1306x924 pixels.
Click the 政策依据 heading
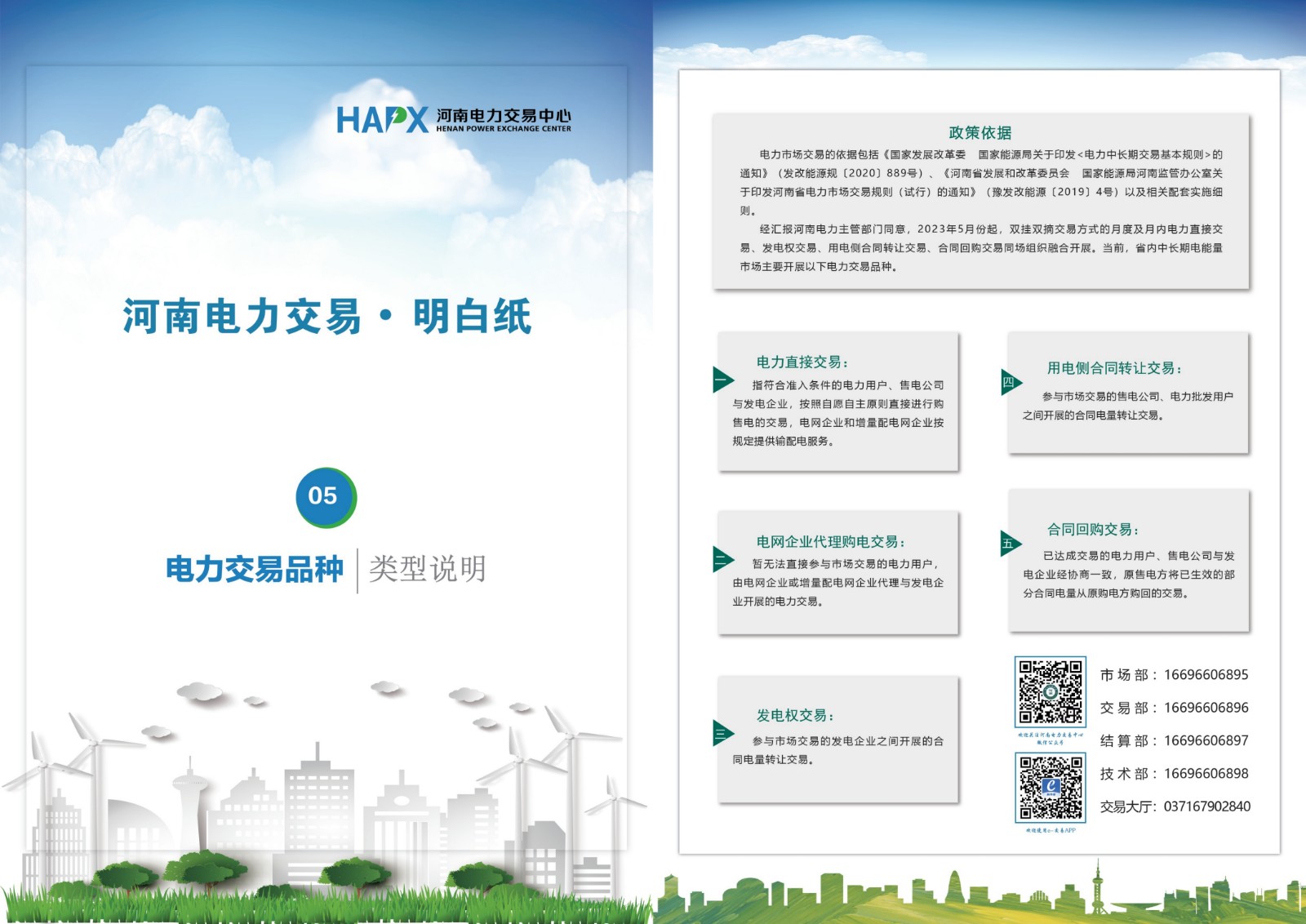click(979, 132)
